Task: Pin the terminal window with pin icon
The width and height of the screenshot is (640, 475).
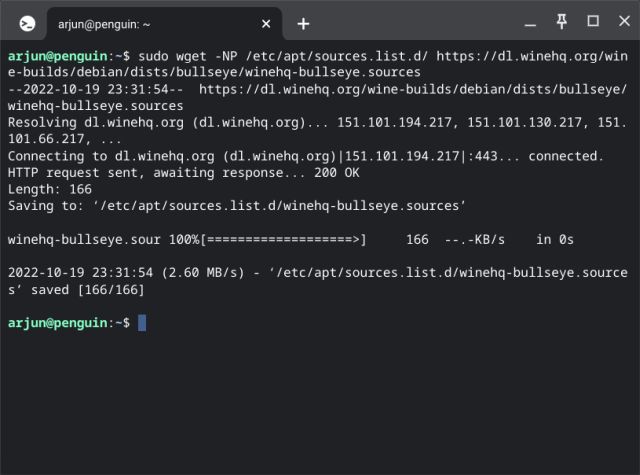Action: pyautogui.click(x=562, y=21)
